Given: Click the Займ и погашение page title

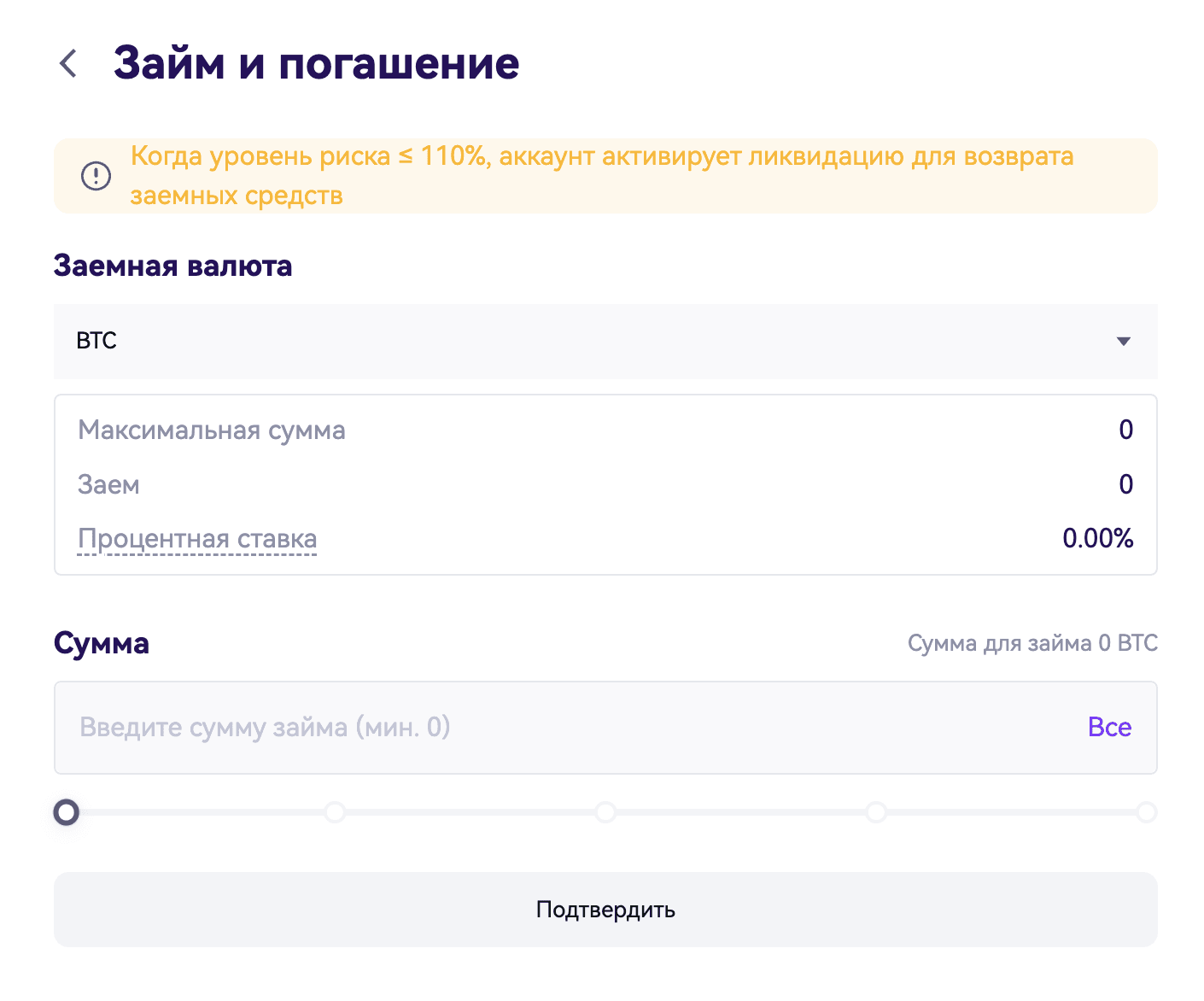Looking at the screenshot, I should pos(316,63).
